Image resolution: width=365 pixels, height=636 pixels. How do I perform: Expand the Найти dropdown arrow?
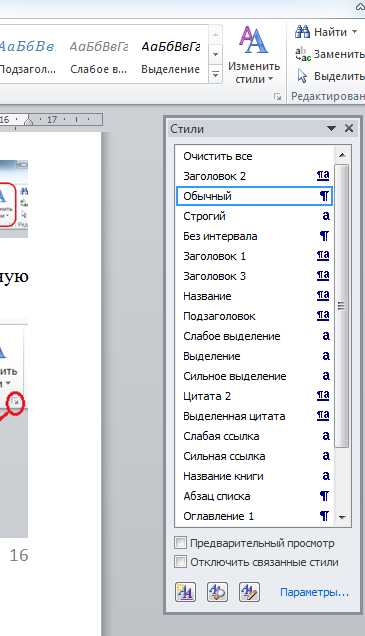tap(354, 32)
